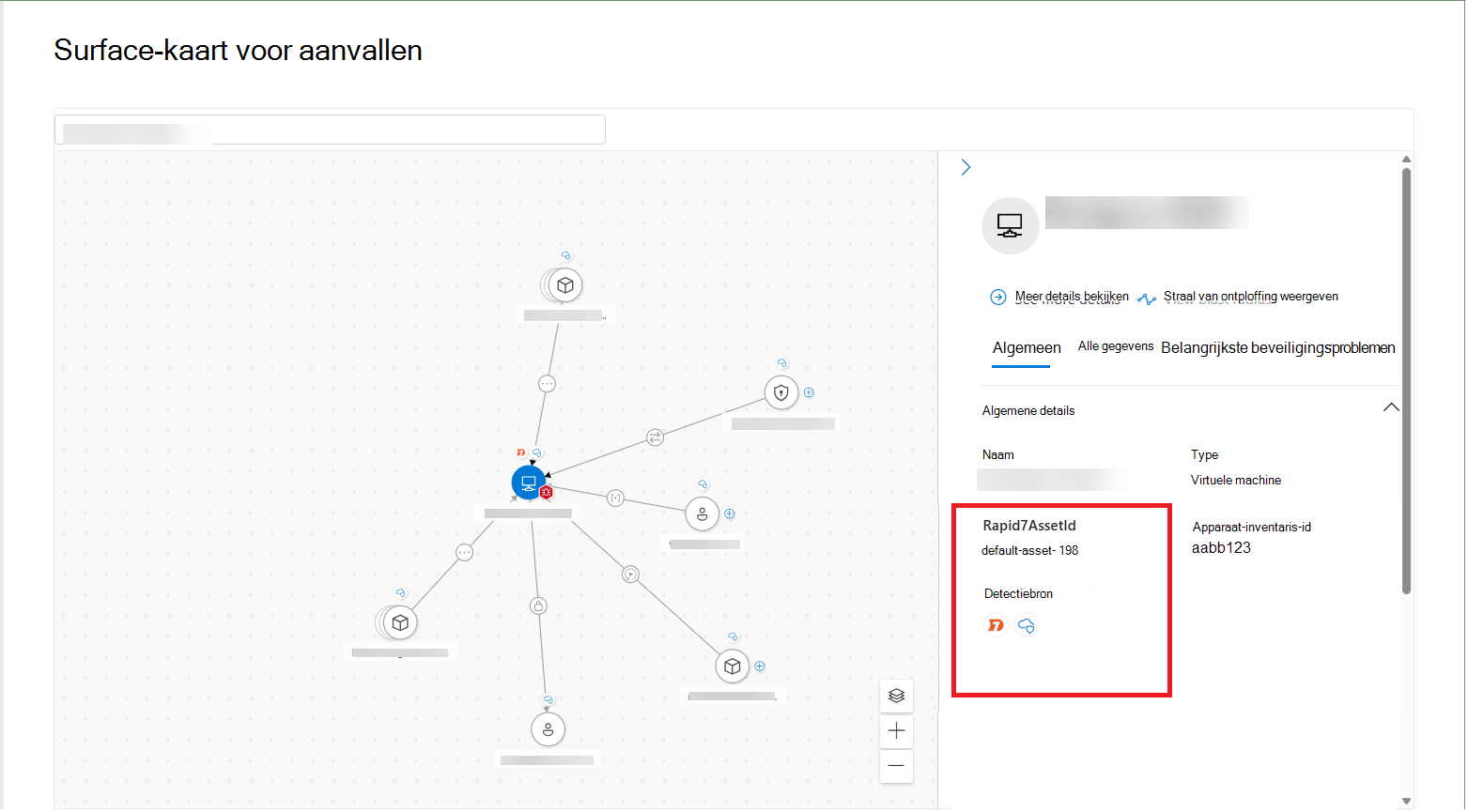Zoom out with the minus button

(x=896, y=766)
